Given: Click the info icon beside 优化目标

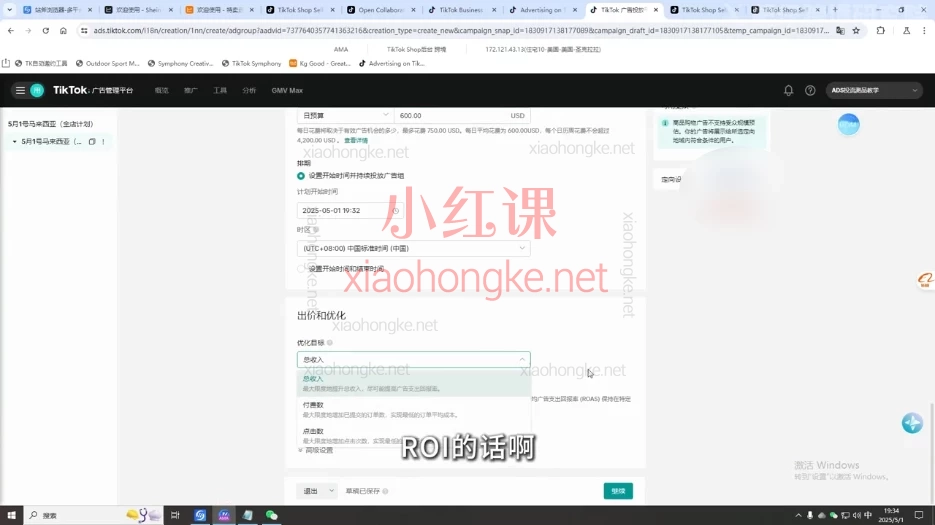Looking at the screenshot, I should point(330,342).
